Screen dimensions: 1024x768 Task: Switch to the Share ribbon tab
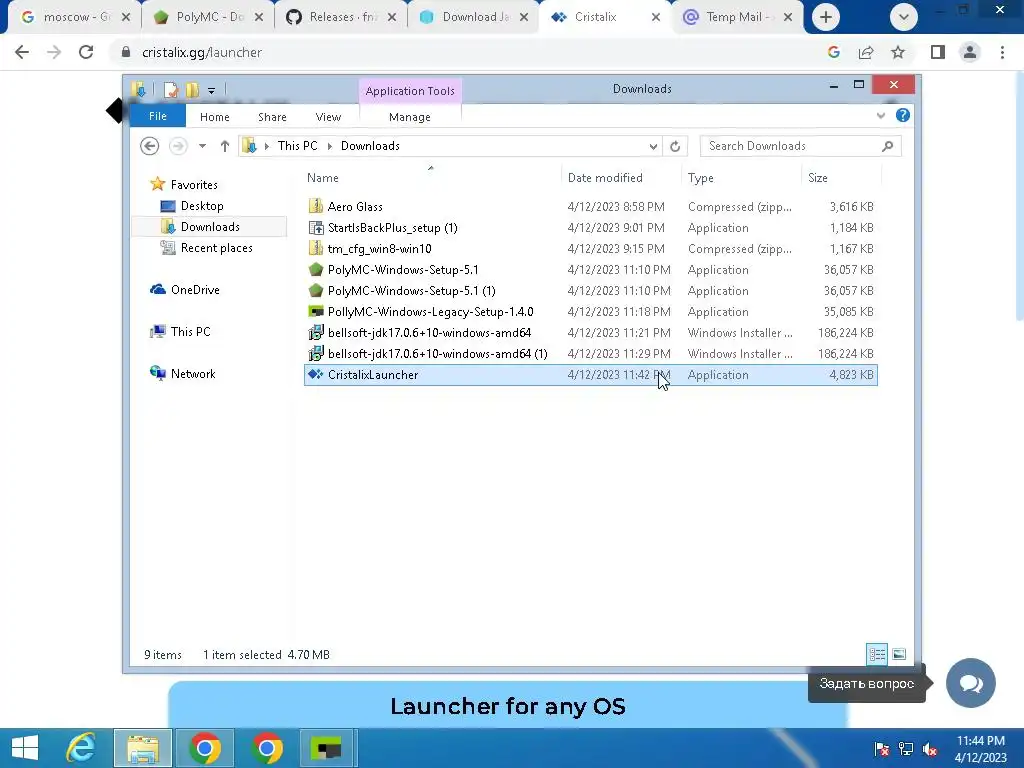[x=272, y=117]
